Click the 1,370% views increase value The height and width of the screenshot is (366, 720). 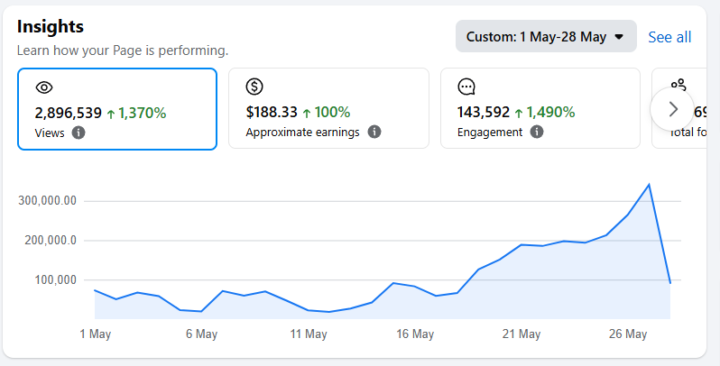142,113
